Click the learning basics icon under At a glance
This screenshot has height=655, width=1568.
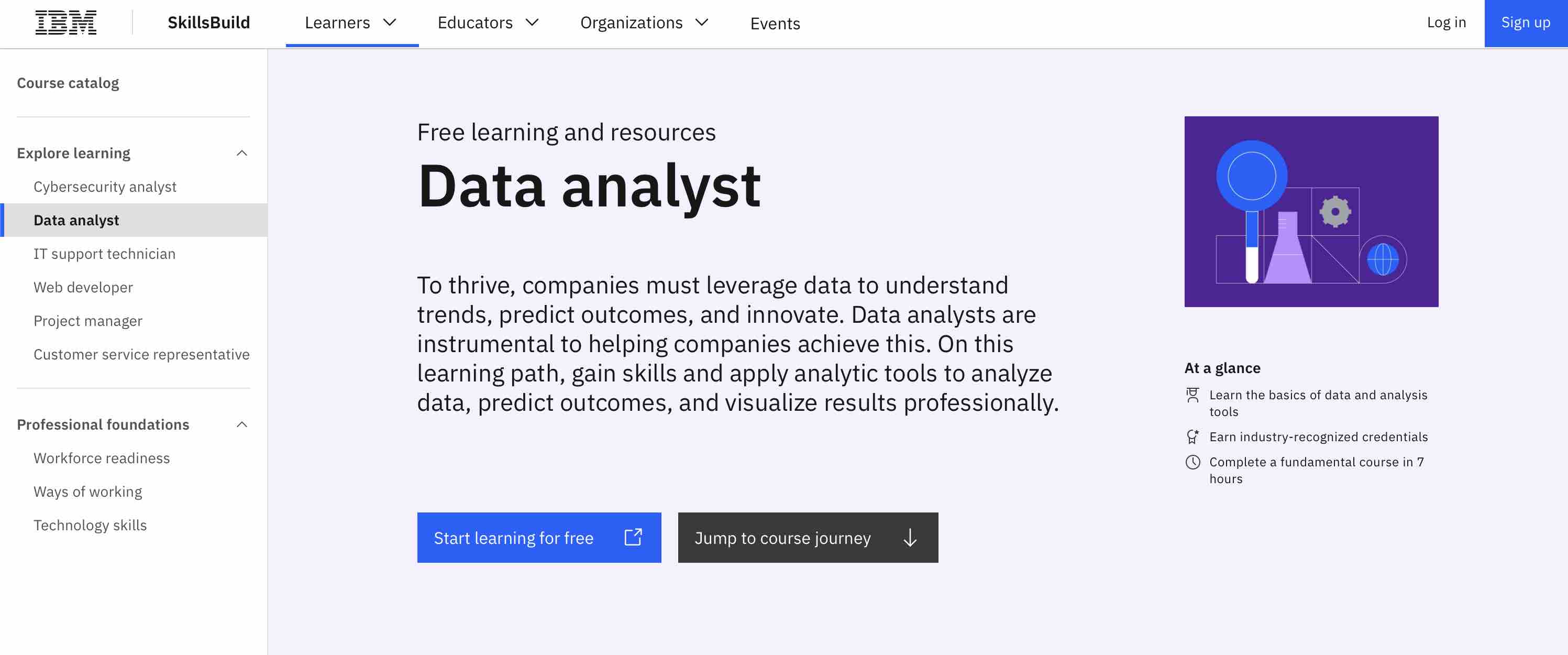1193,395
